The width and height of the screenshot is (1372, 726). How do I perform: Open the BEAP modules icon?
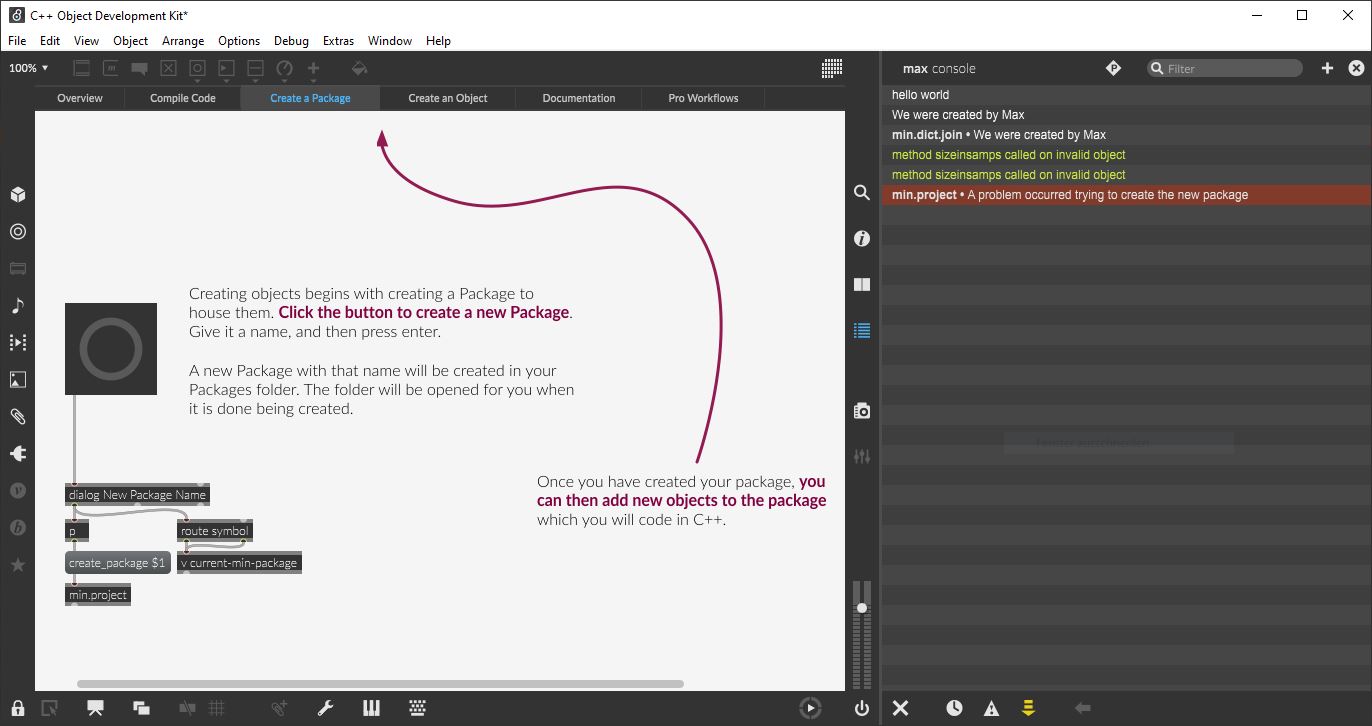point(17,527)
